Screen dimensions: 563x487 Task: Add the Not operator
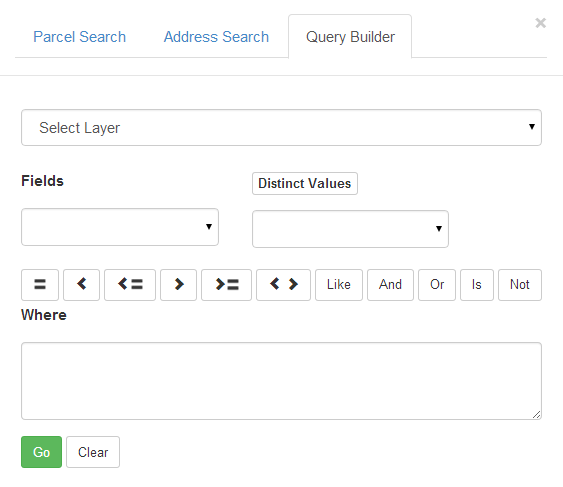[x=520, y=285]
